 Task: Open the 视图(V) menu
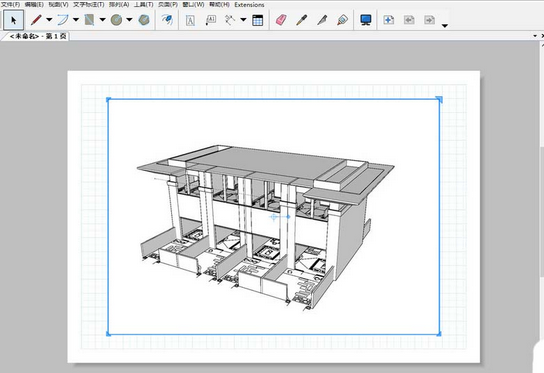(58, 5)
